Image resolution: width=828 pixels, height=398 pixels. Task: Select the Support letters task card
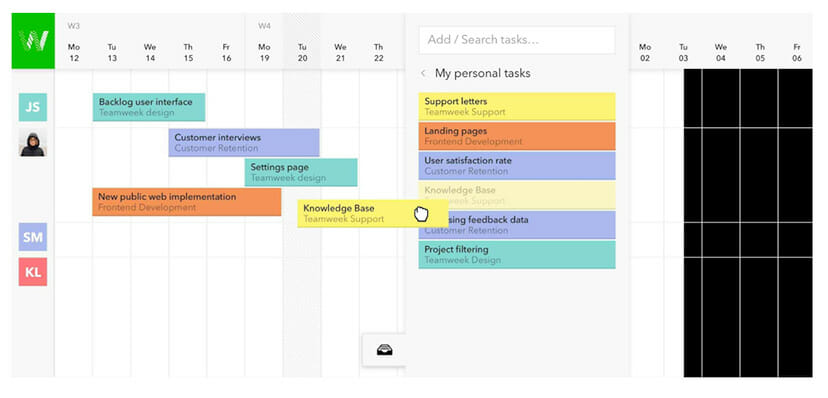(517, 107)
